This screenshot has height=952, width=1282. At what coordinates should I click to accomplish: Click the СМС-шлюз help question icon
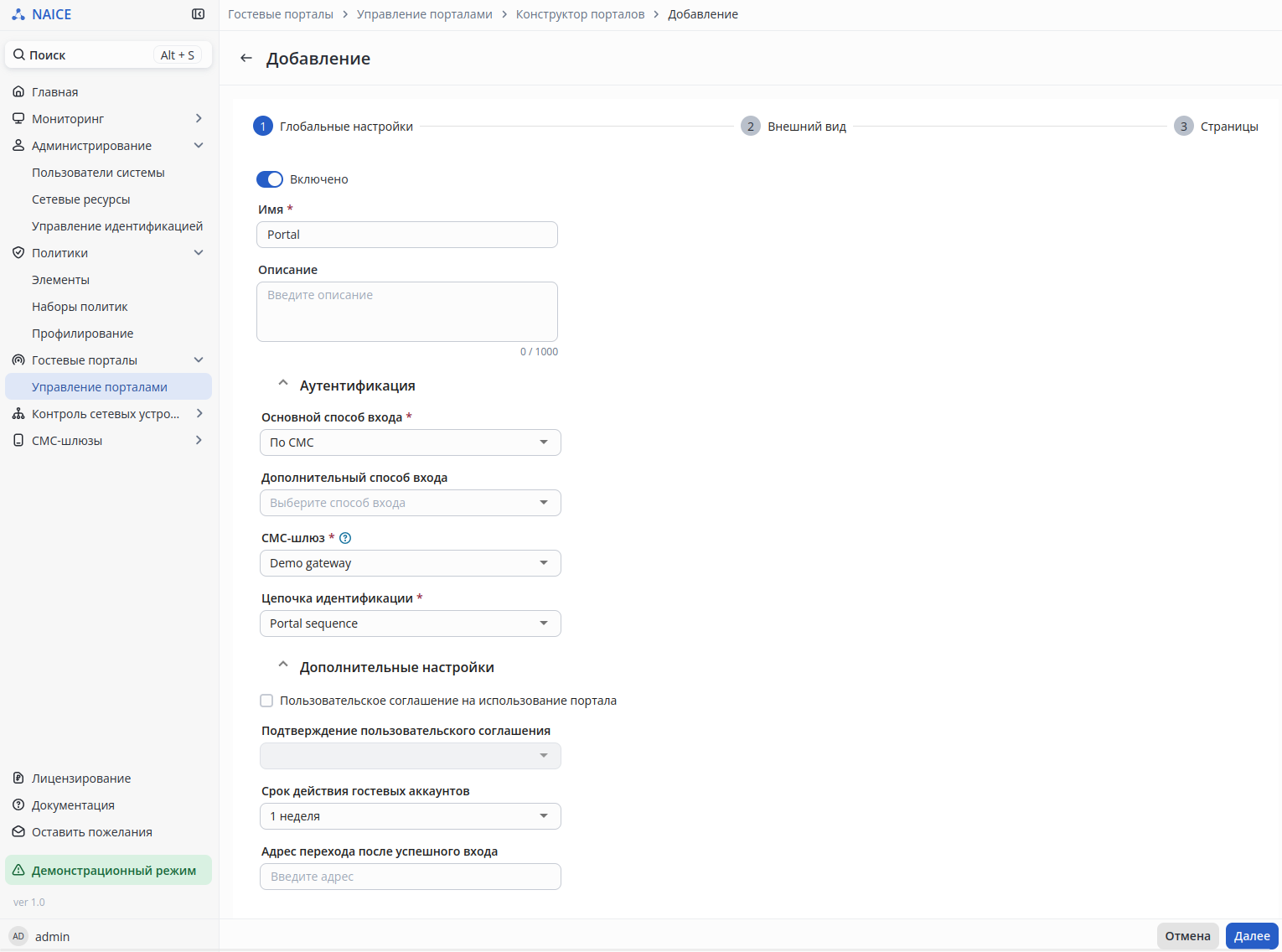(345, 538)
